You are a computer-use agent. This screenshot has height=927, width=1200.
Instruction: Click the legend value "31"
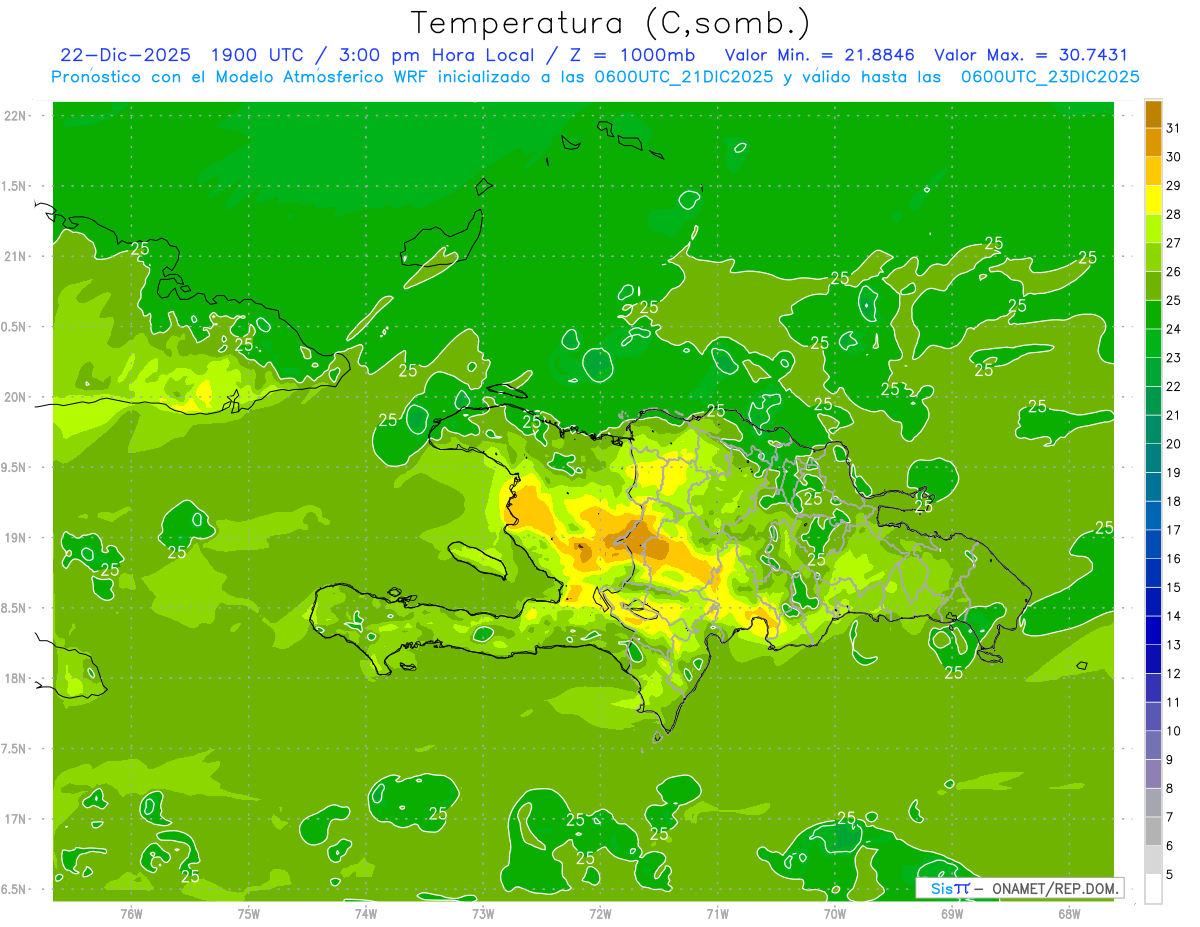click(x=1174, y=128)
